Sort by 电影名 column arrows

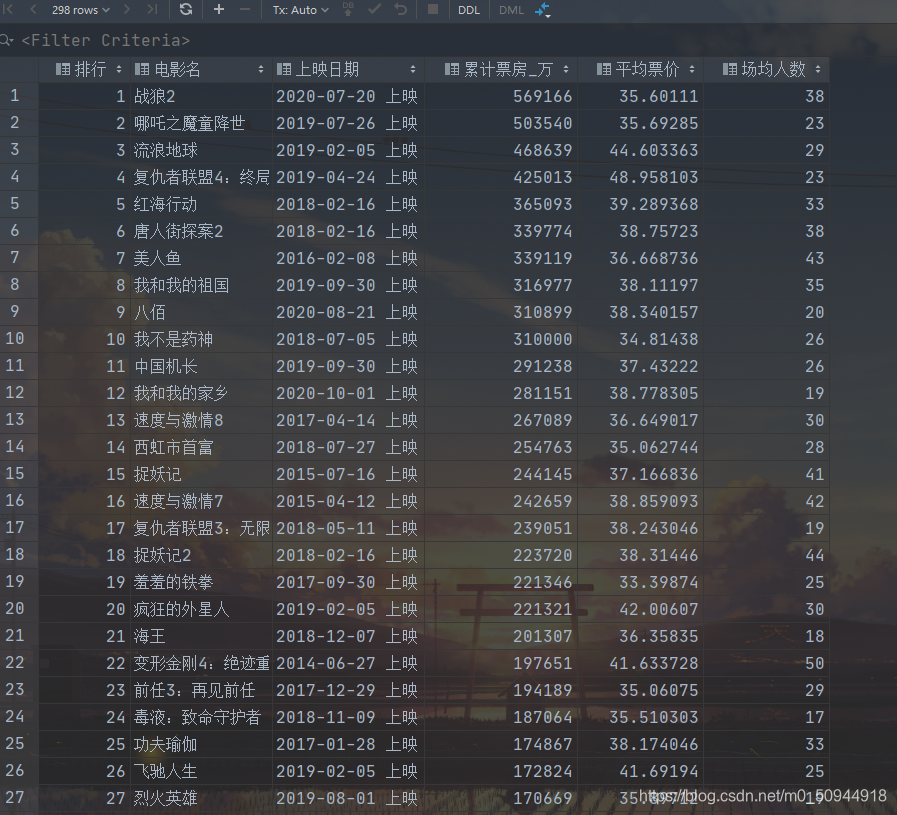261,70
